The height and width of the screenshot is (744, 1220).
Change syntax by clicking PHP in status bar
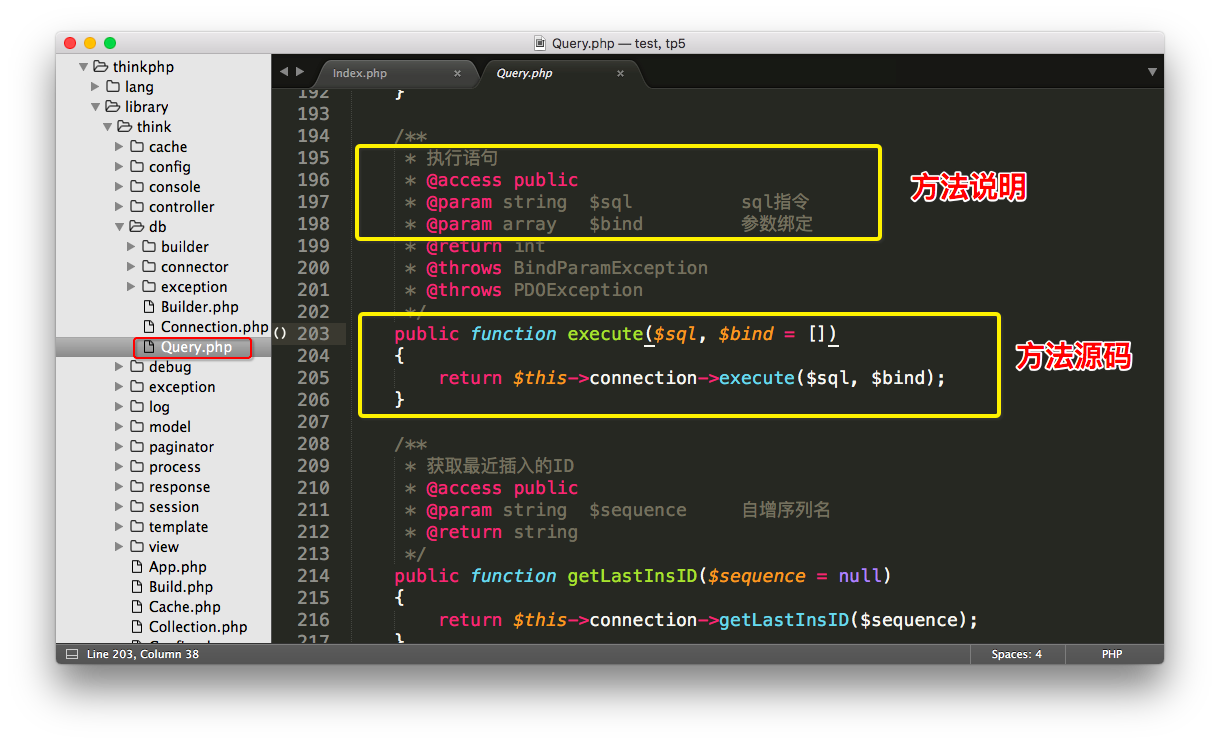tap(1112, 654)
